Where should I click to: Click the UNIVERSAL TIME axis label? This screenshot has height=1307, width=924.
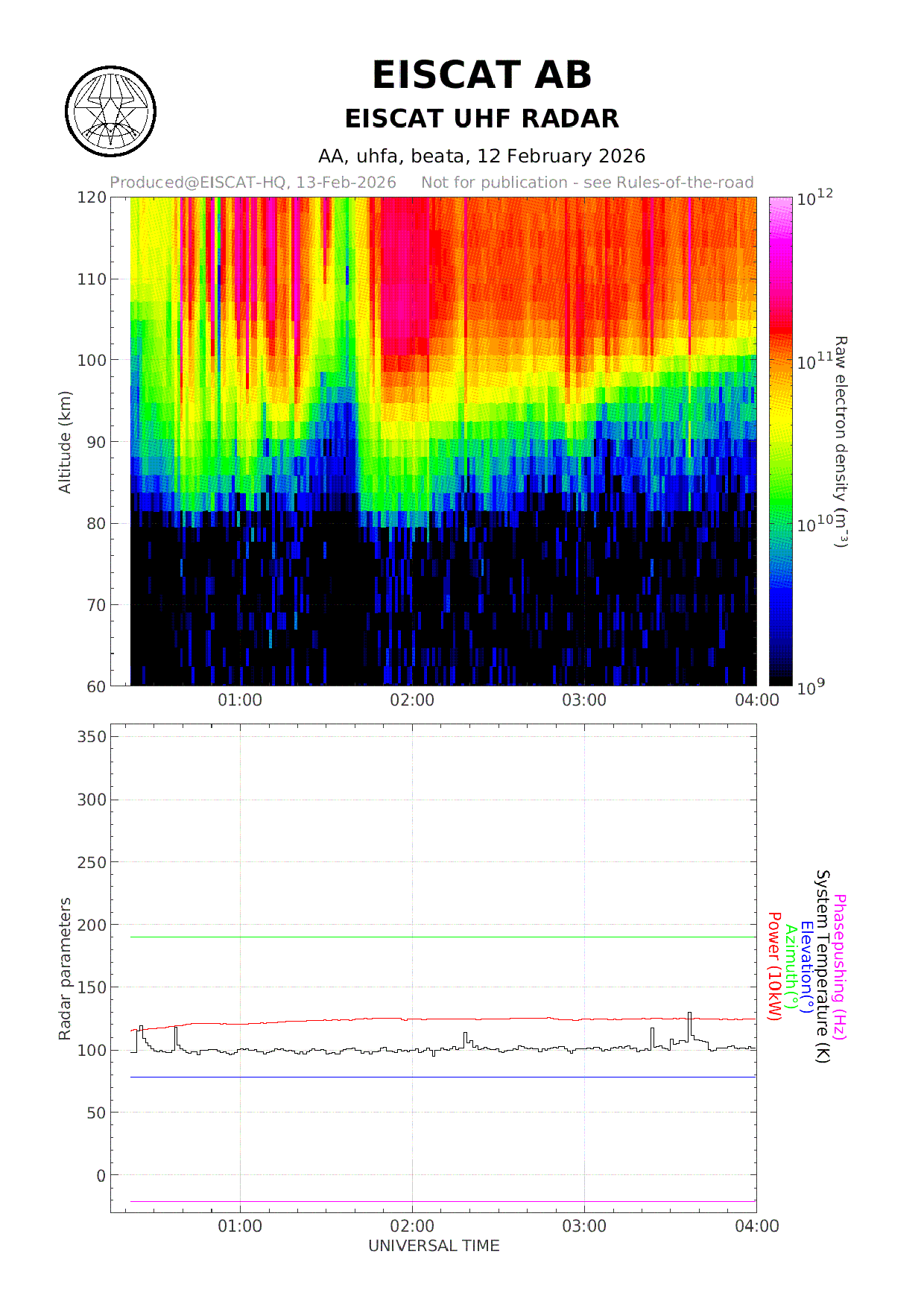434,1246
